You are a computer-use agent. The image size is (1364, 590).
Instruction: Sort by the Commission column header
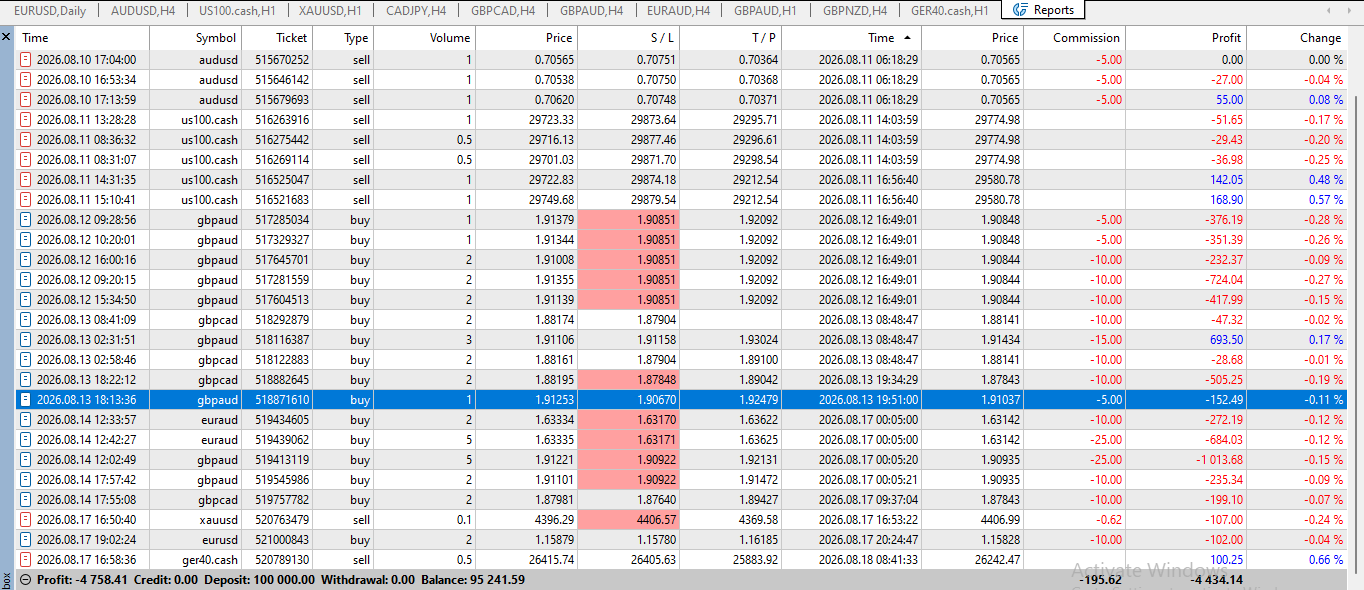pos(1075,38)
